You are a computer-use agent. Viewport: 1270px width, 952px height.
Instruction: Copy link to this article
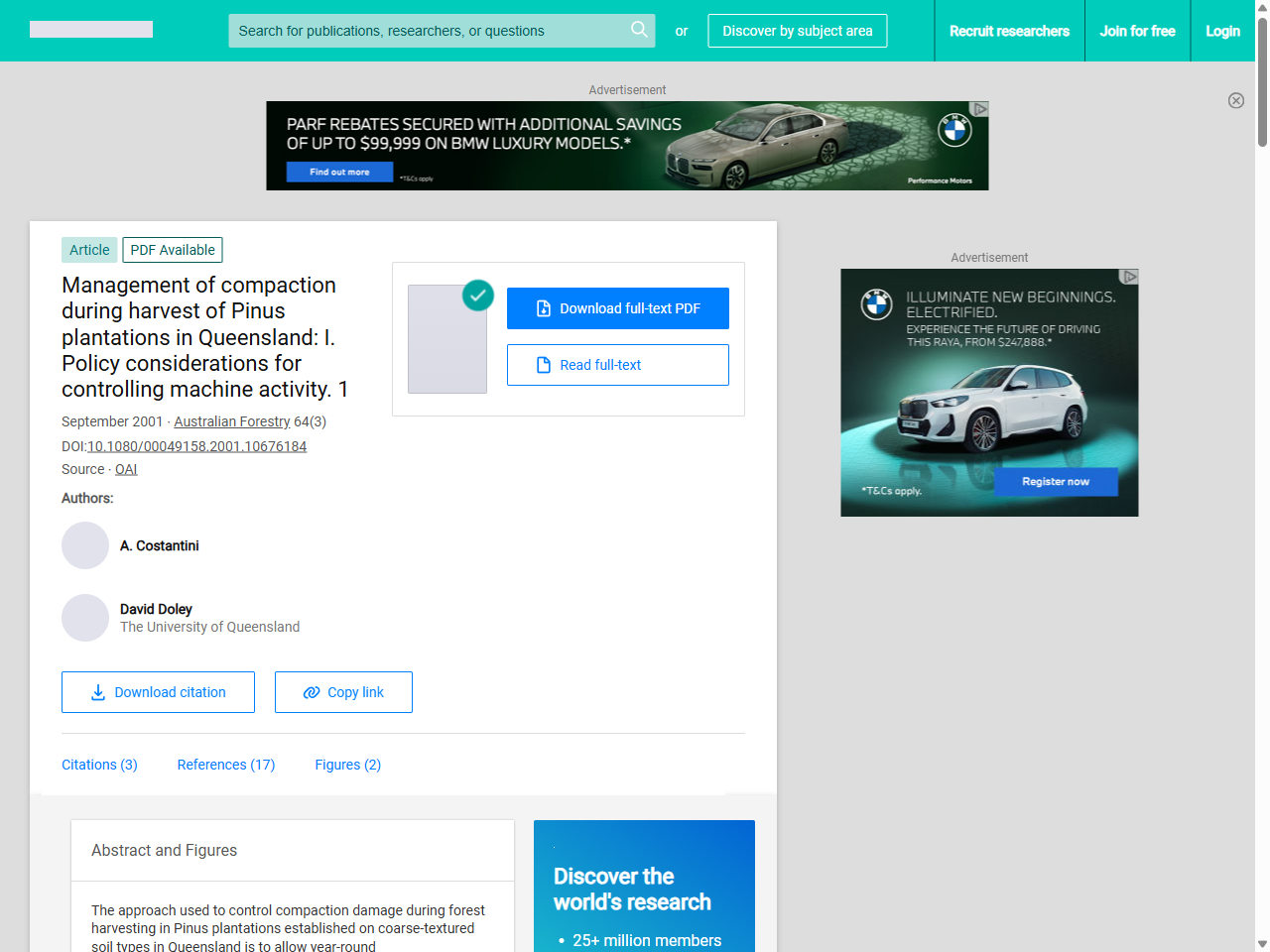click(343, 692)
